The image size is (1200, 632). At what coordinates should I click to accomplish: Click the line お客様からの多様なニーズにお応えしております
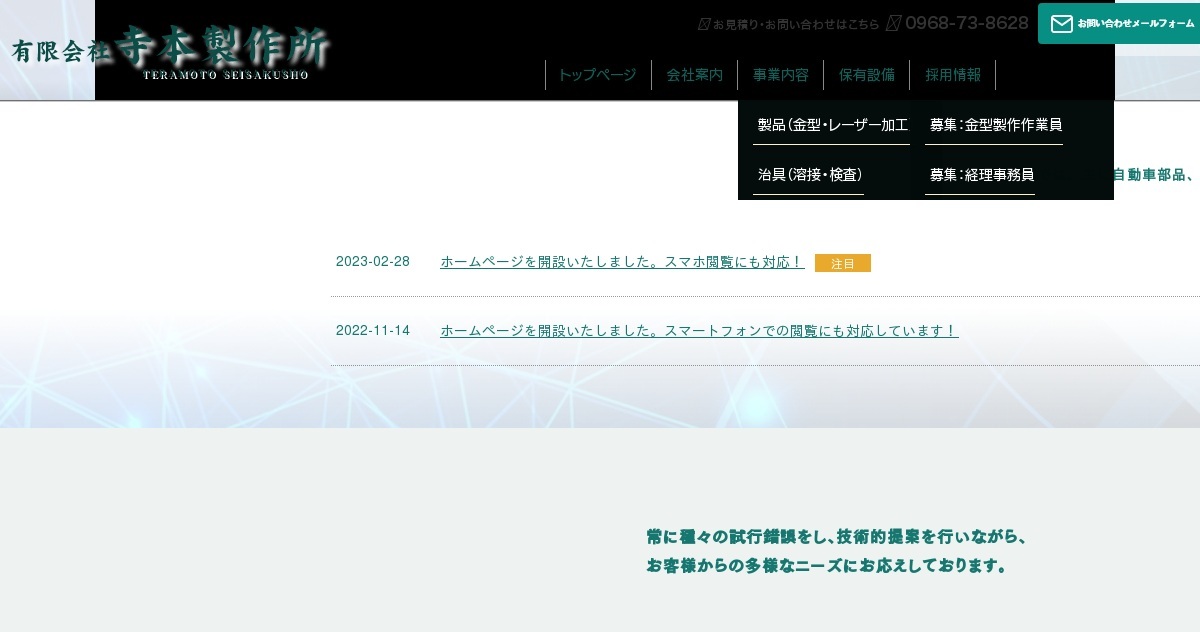[826, 566]
